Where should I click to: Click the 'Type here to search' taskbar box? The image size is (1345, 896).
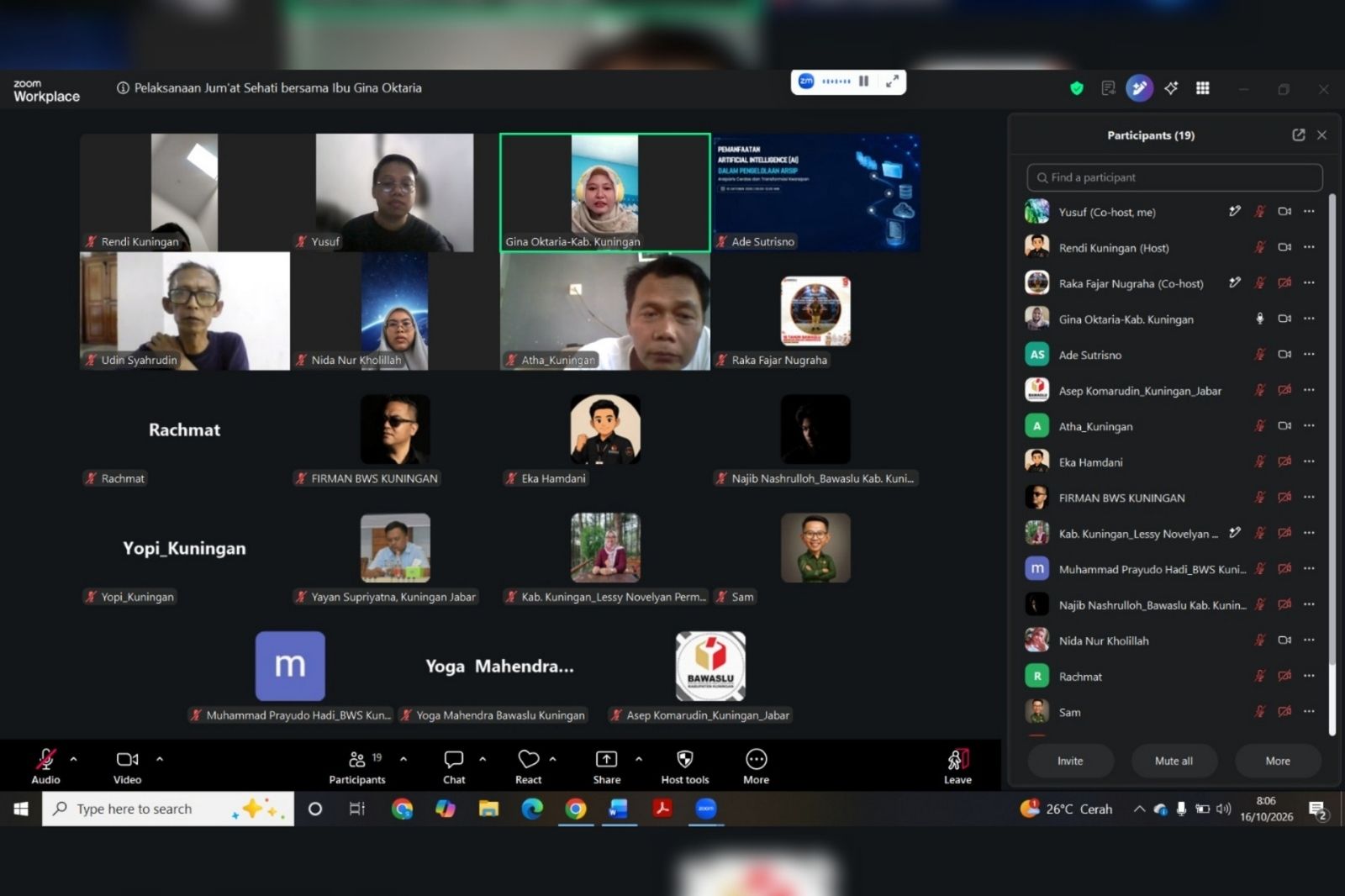point(168,809)
